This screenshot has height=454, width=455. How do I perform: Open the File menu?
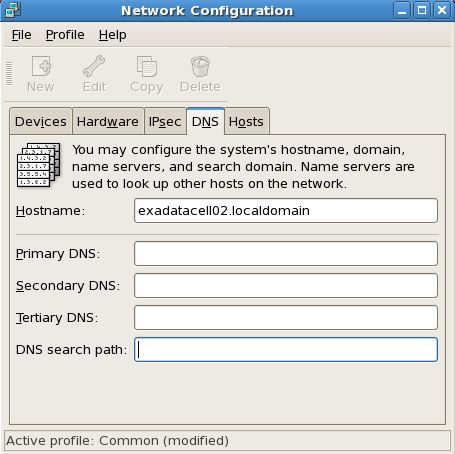(x=22, y=35)
